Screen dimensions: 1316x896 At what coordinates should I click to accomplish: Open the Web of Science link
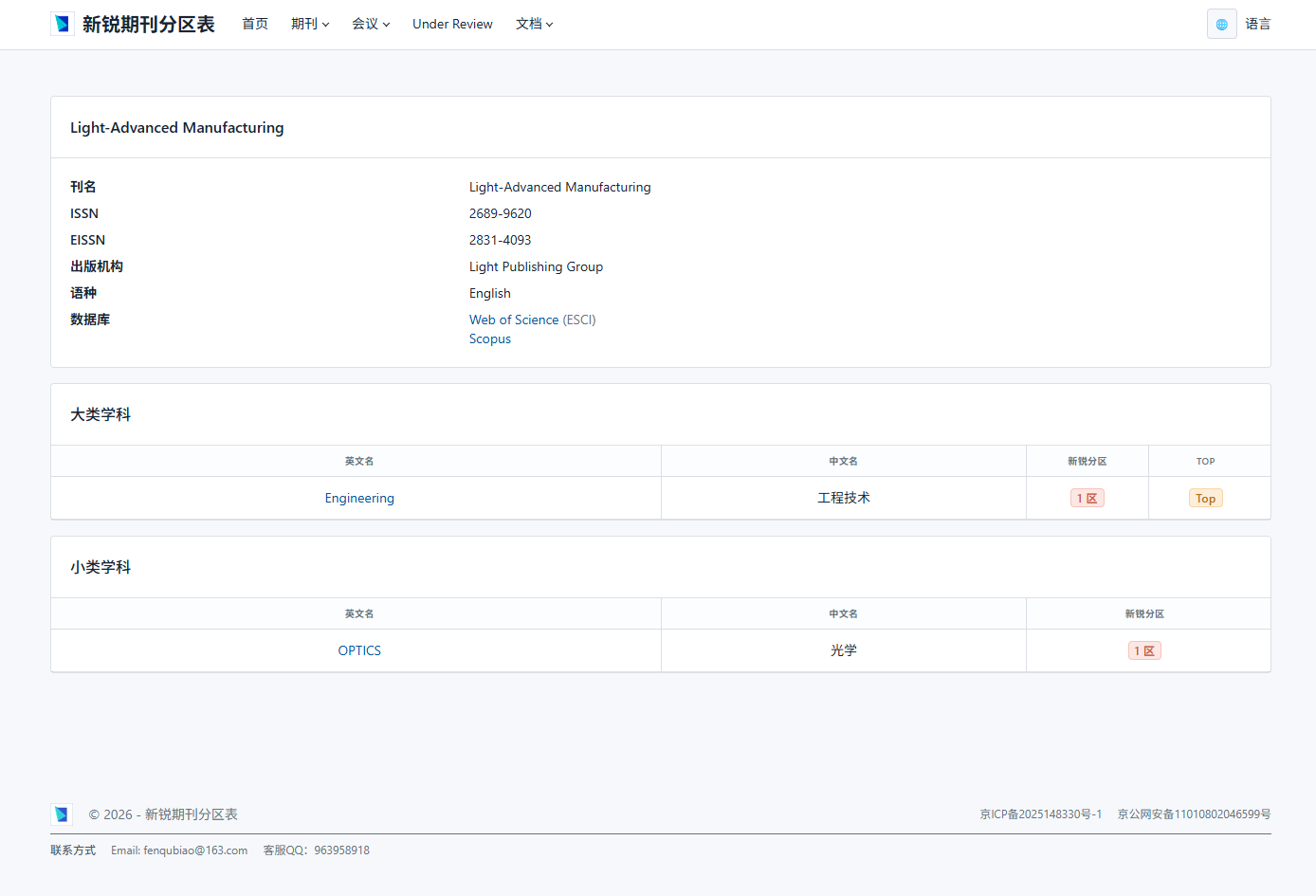click(x=514, y=320)
